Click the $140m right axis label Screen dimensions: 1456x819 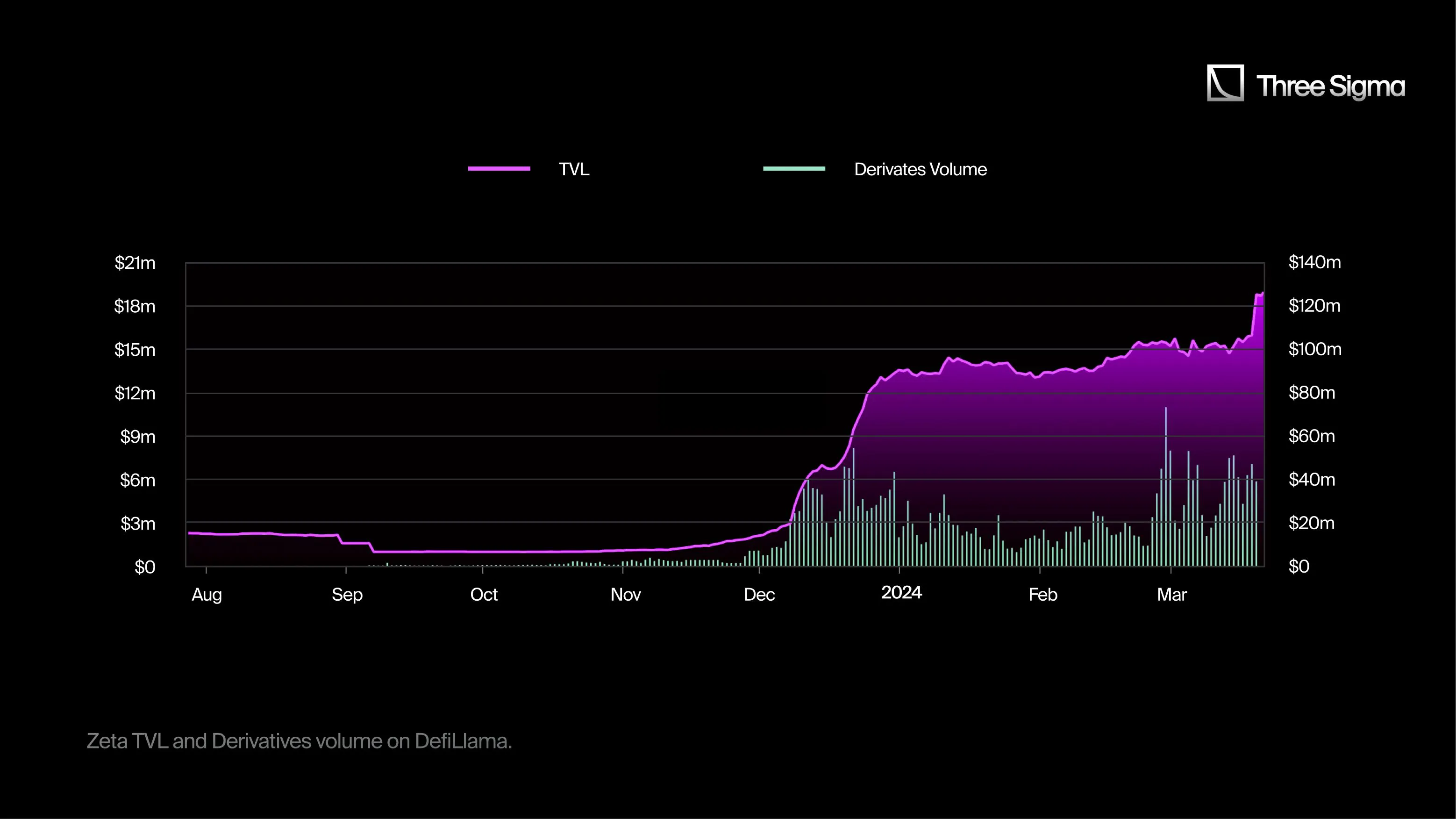pos(1314,262)
